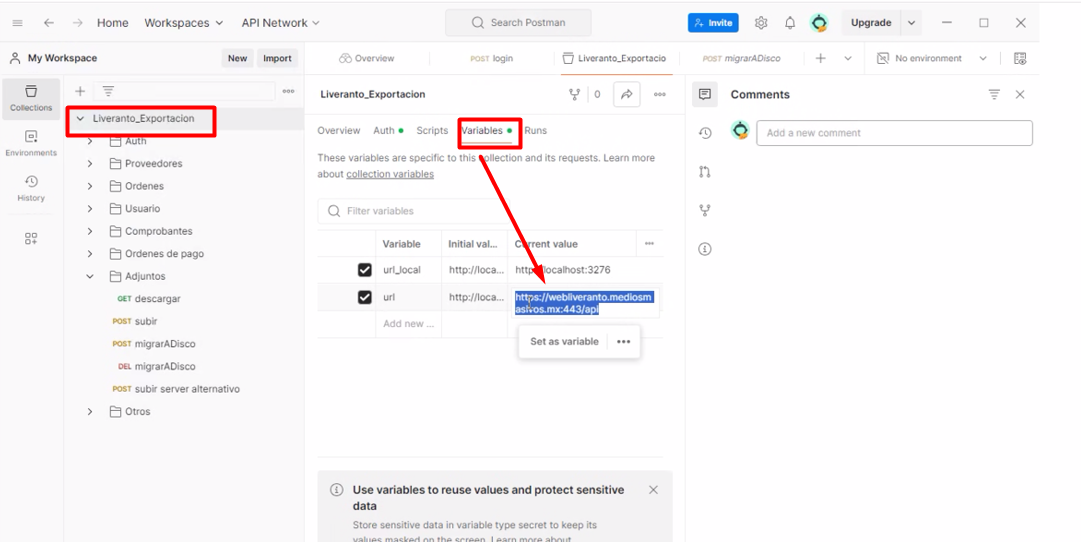This screenshot has width=1081, height=542.
Task: Select the Comments icon in right sidebar
Action: pyautogui.click(x=705, y=94)
